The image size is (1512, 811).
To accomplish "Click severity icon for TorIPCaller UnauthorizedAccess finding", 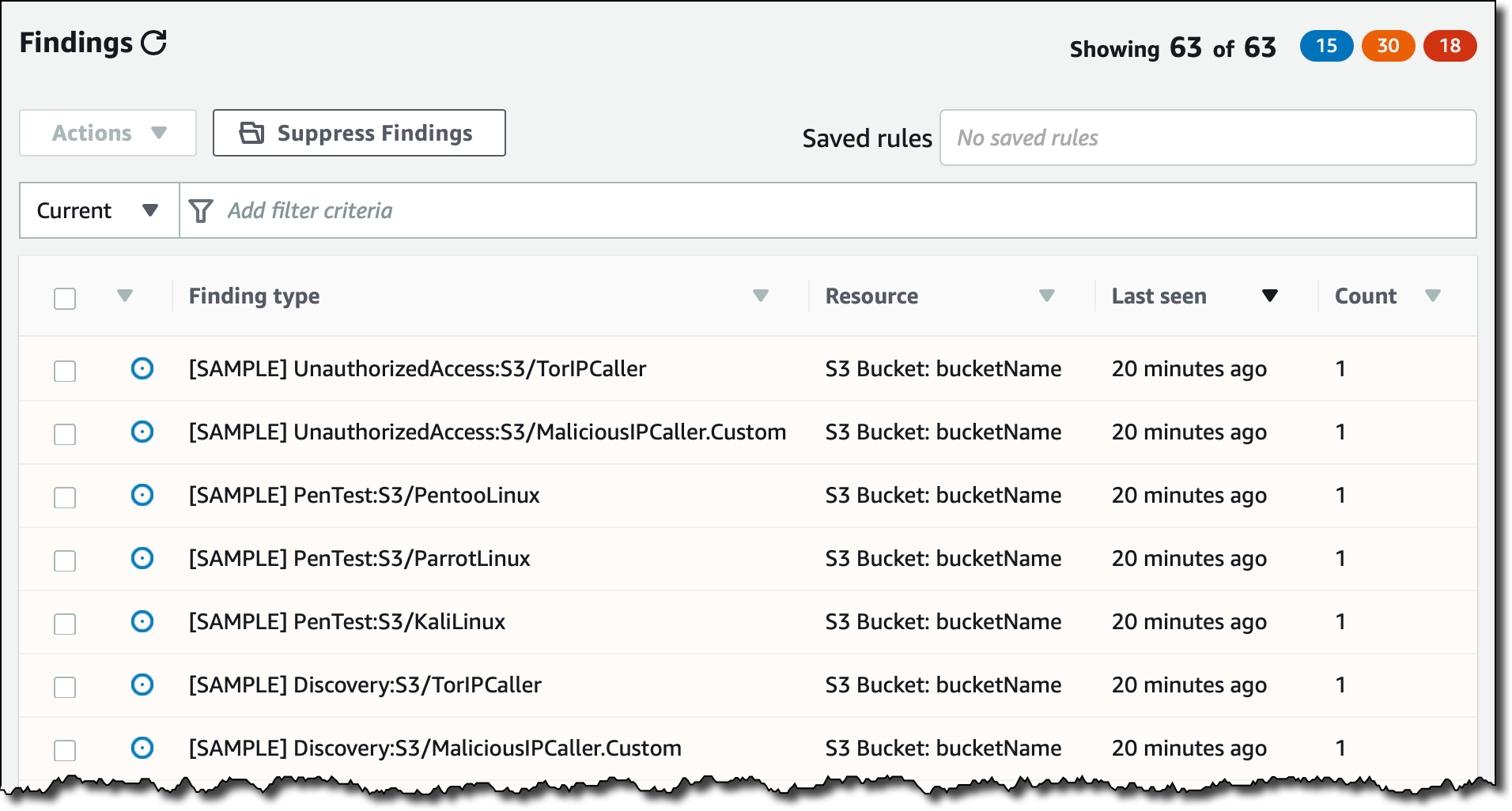I will click(x=142, y=368).
